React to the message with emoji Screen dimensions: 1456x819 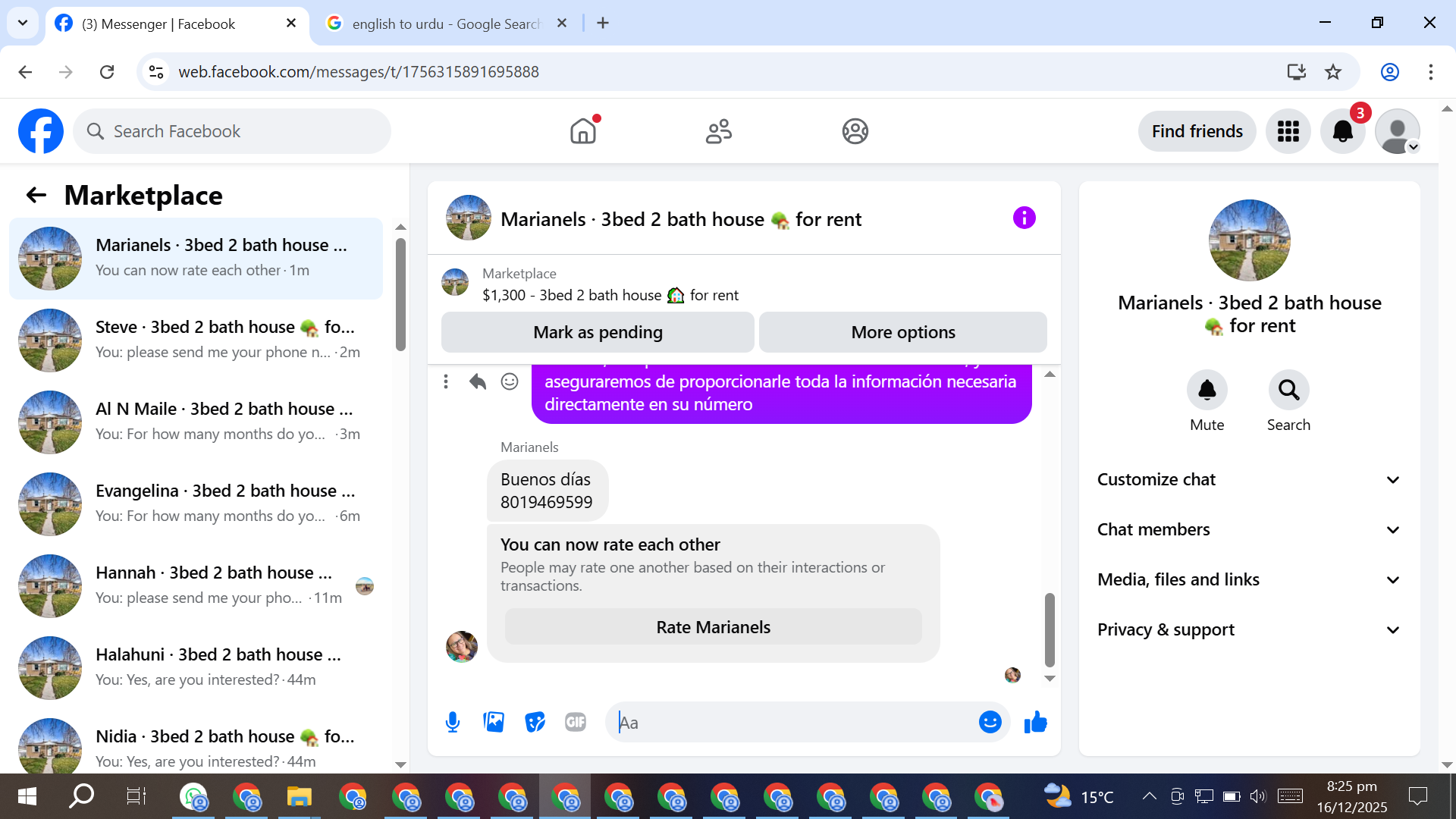(510, 381)
